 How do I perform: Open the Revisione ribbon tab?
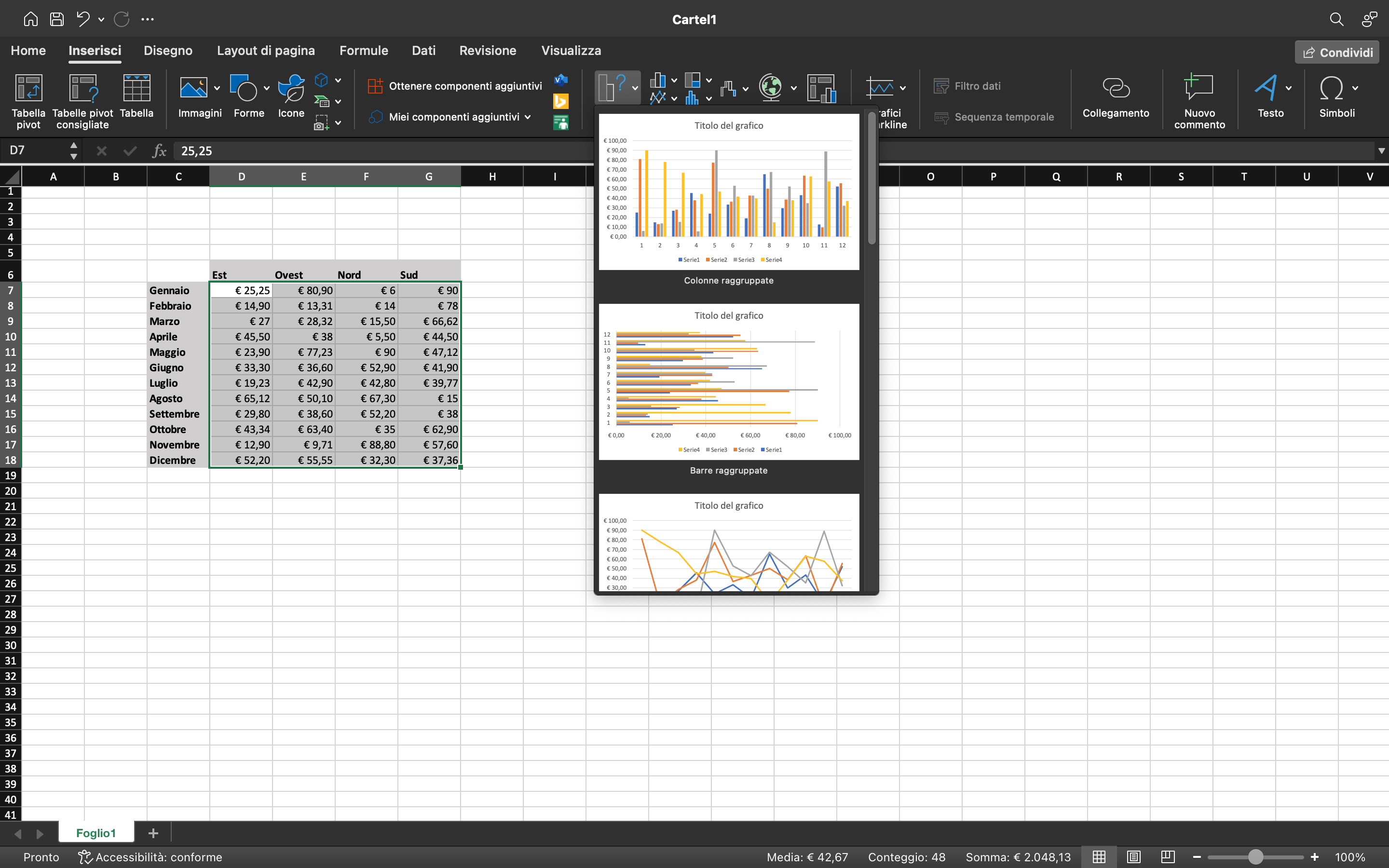pyautogui.click(x=487, y=51)
